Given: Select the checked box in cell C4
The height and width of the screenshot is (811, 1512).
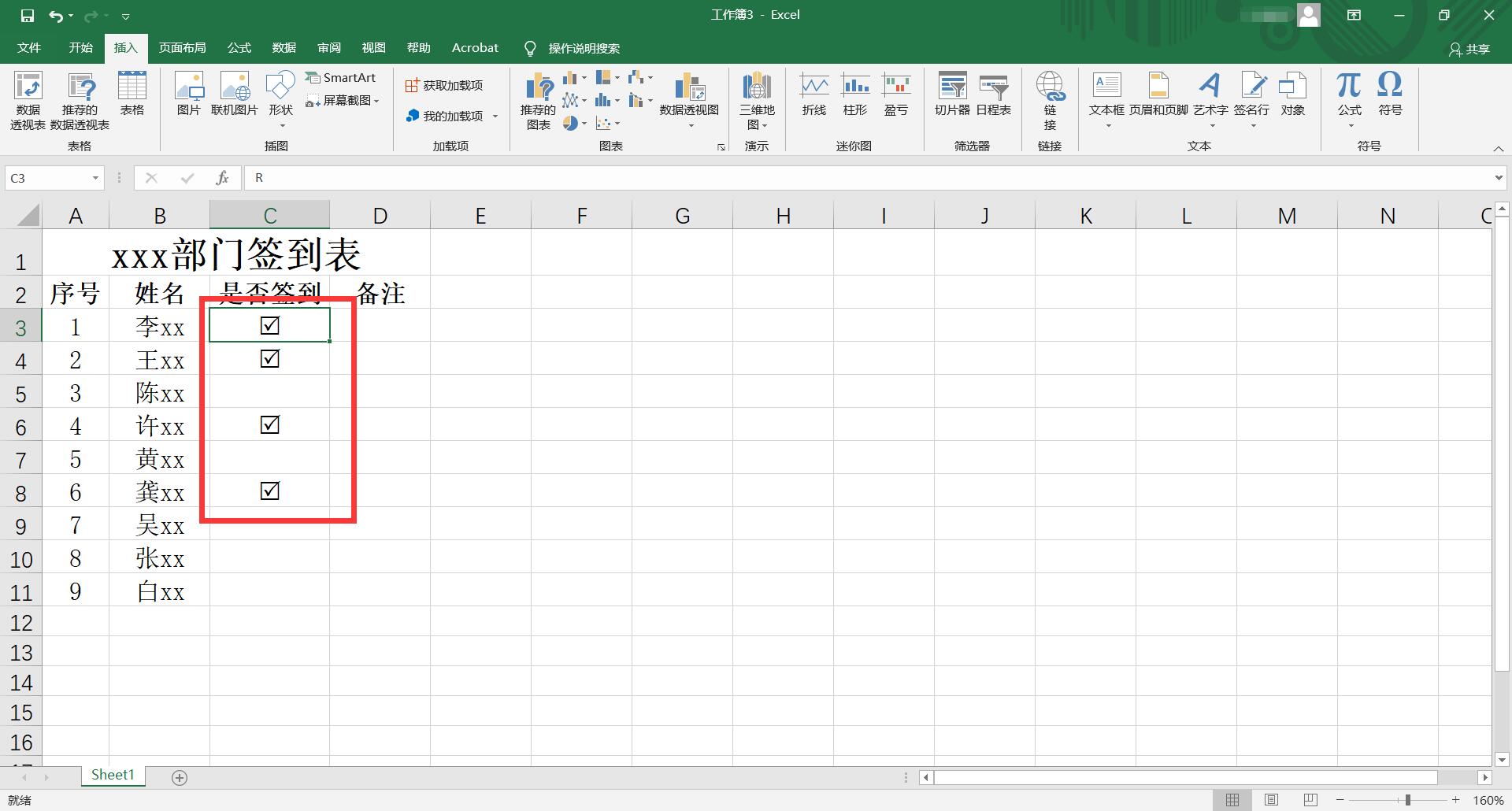Looking at the screenshot, I should pyautogui.click(x=270, y=359).
